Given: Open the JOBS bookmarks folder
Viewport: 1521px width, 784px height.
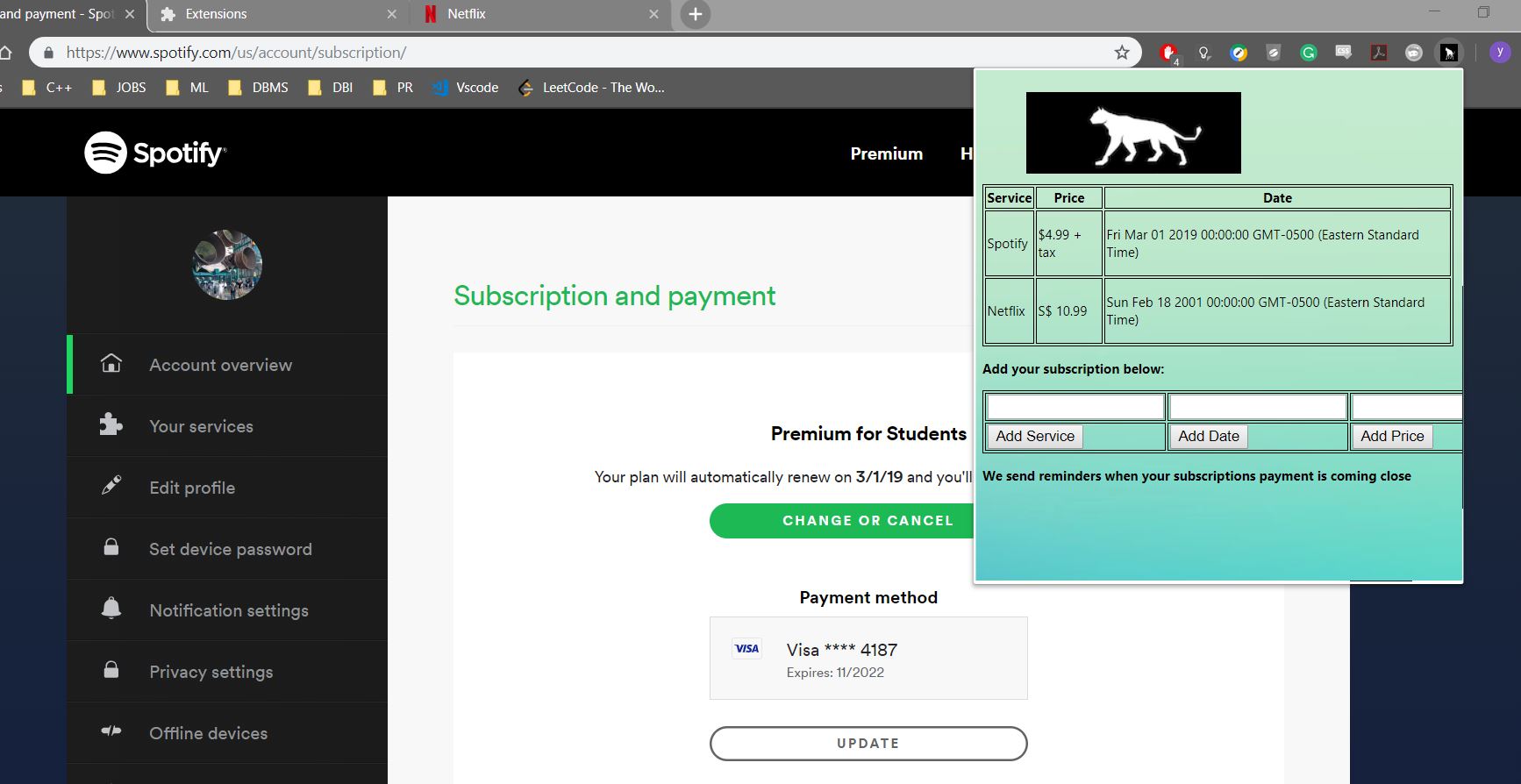Looking at the screenshot, I should point(119,88).
